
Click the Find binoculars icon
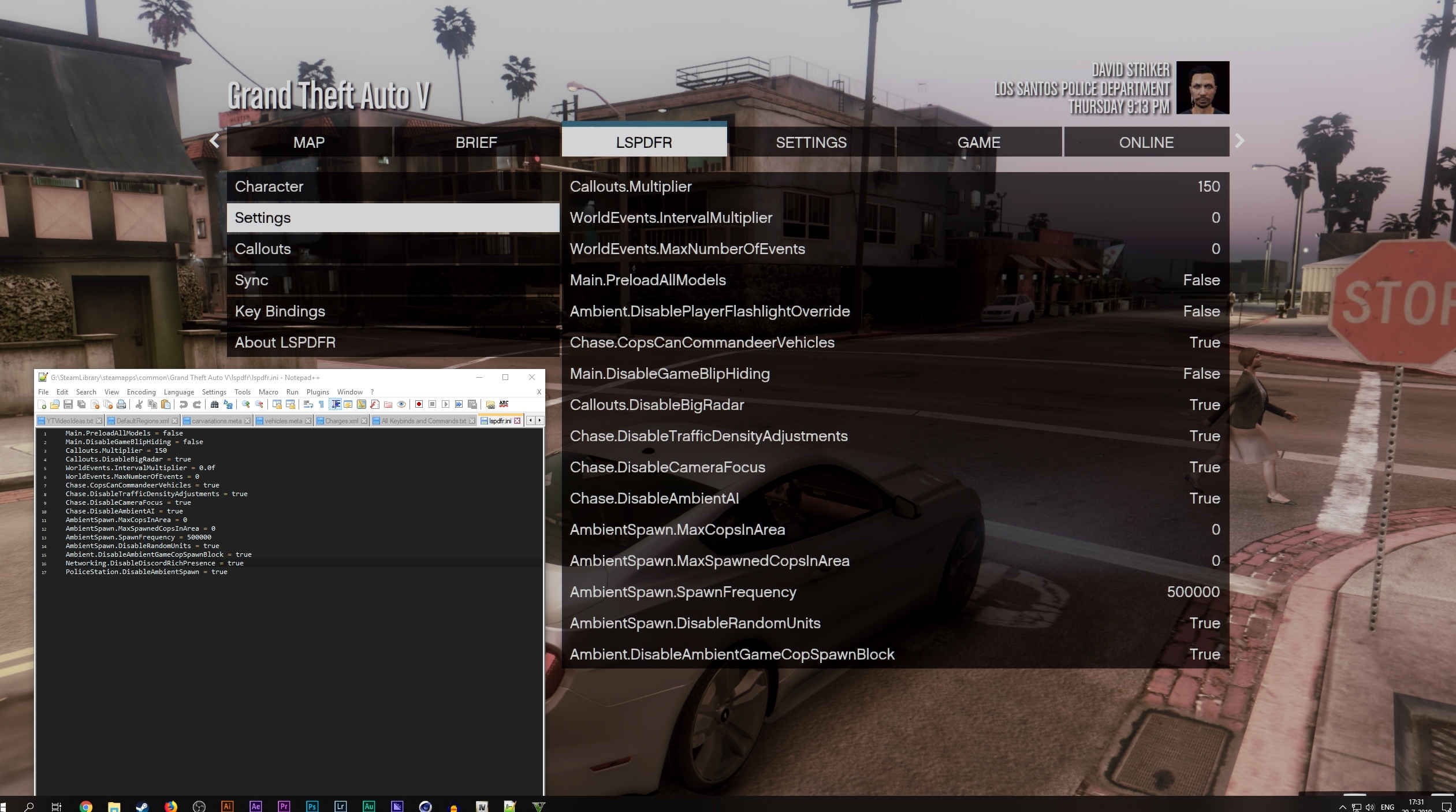click(x=214, y=404)
